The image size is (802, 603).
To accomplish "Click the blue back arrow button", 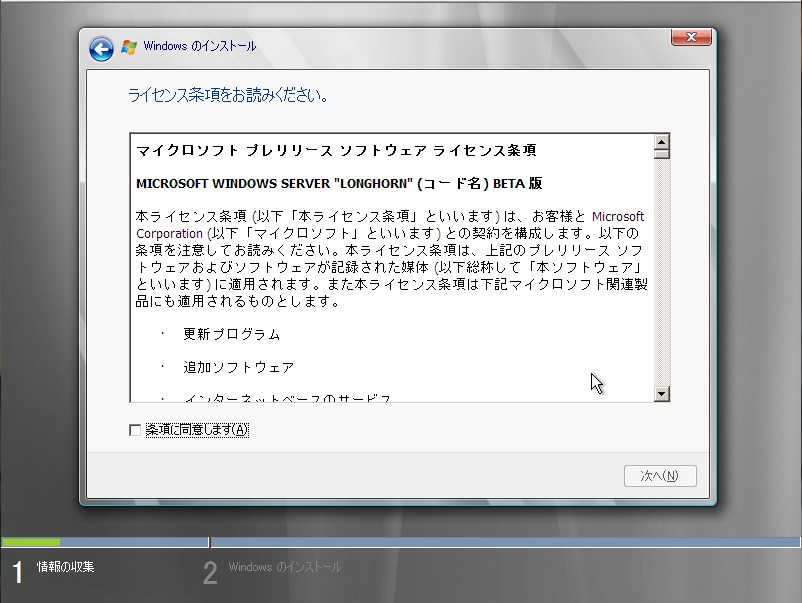I will pos(101,50).
